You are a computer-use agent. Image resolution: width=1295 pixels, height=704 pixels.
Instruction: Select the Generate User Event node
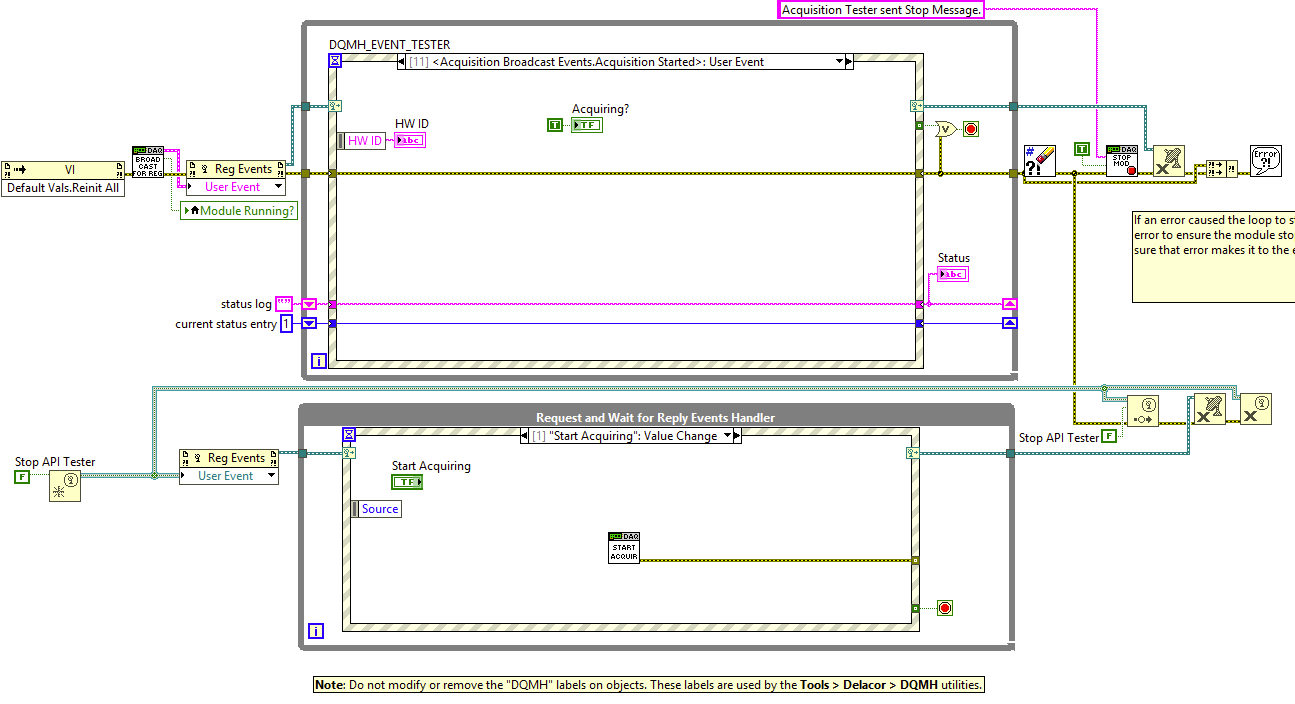1142,412
